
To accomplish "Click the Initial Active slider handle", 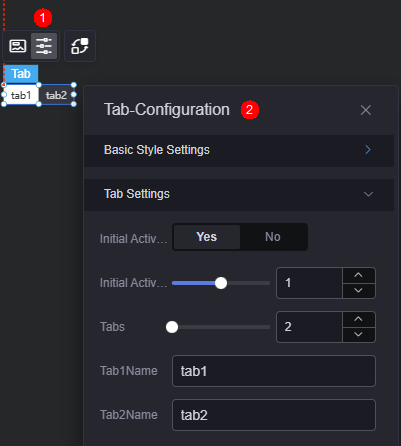I will (x=221, y=283).
